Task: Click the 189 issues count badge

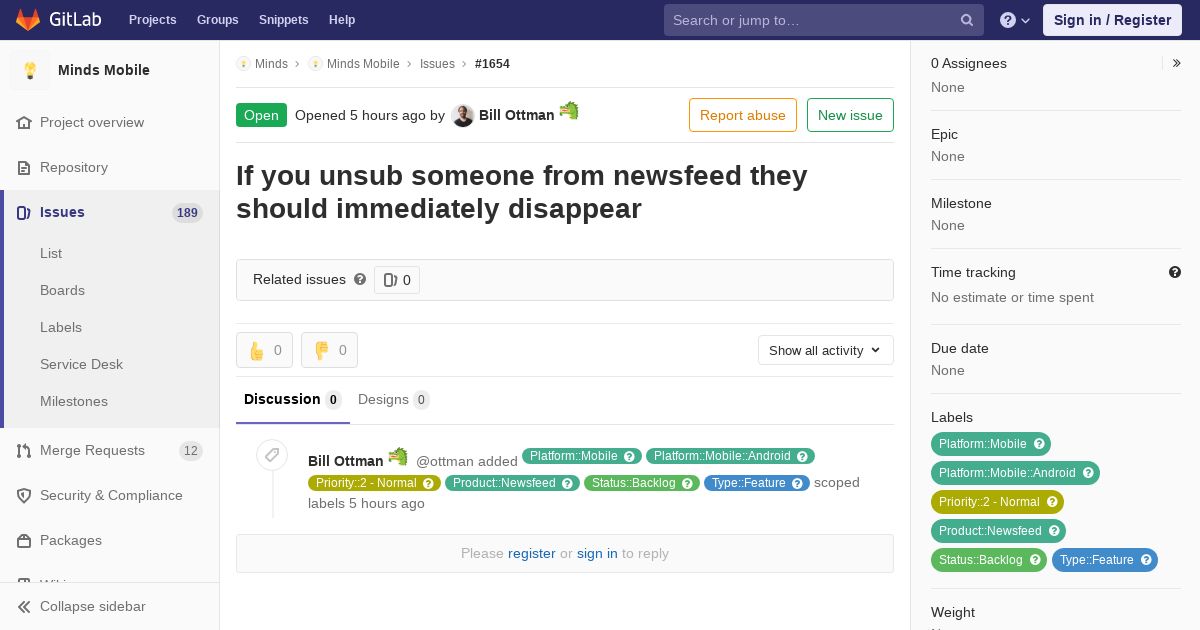Action: point(187,212)
